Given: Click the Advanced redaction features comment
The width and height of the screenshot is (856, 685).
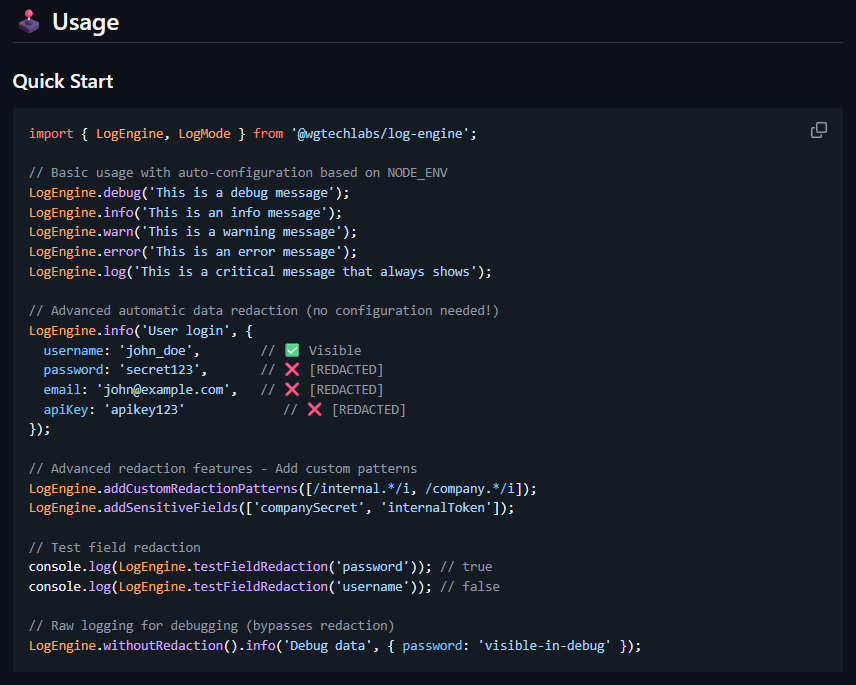Looking at the screenshot, I should point(223,468).
